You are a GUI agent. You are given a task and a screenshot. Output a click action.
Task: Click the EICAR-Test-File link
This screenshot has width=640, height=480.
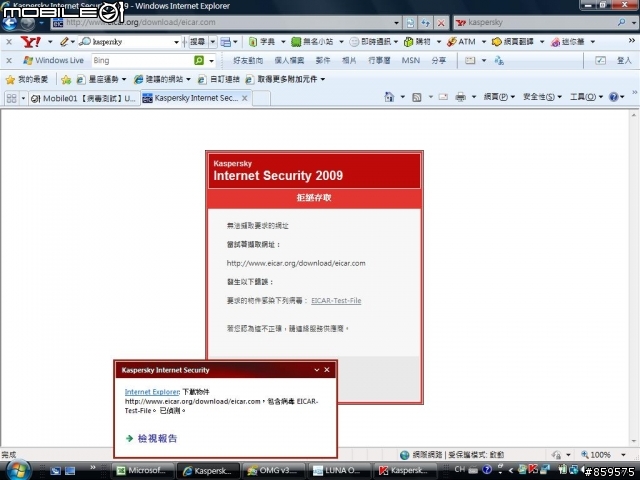pyautogui.click(x=336, y=300)
